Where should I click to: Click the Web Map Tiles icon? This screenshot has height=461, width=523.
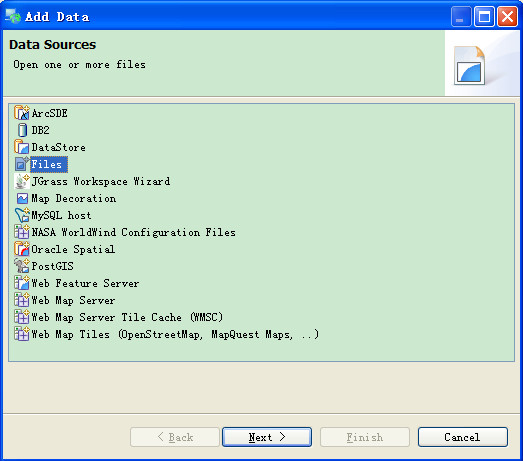click(x=22, y=334)
